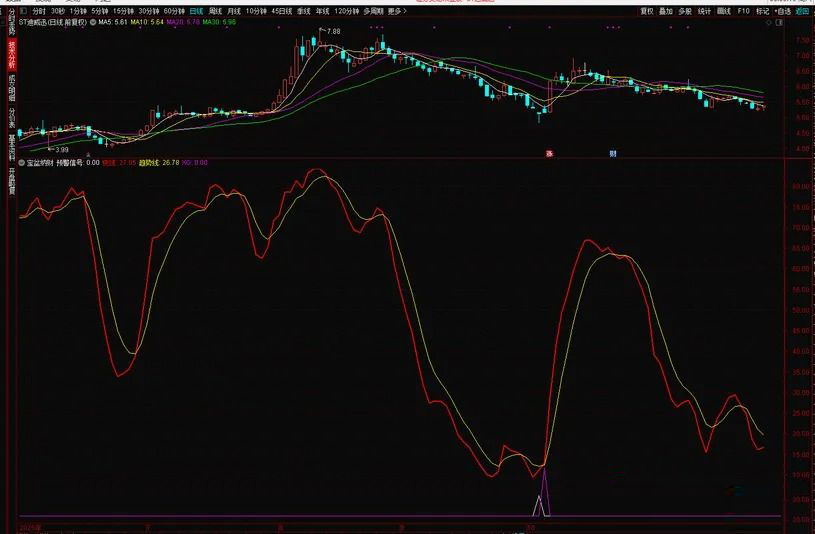Click the sub-chart indicator name label
This screenshot has width=815, height=534.
click(41, 163)
